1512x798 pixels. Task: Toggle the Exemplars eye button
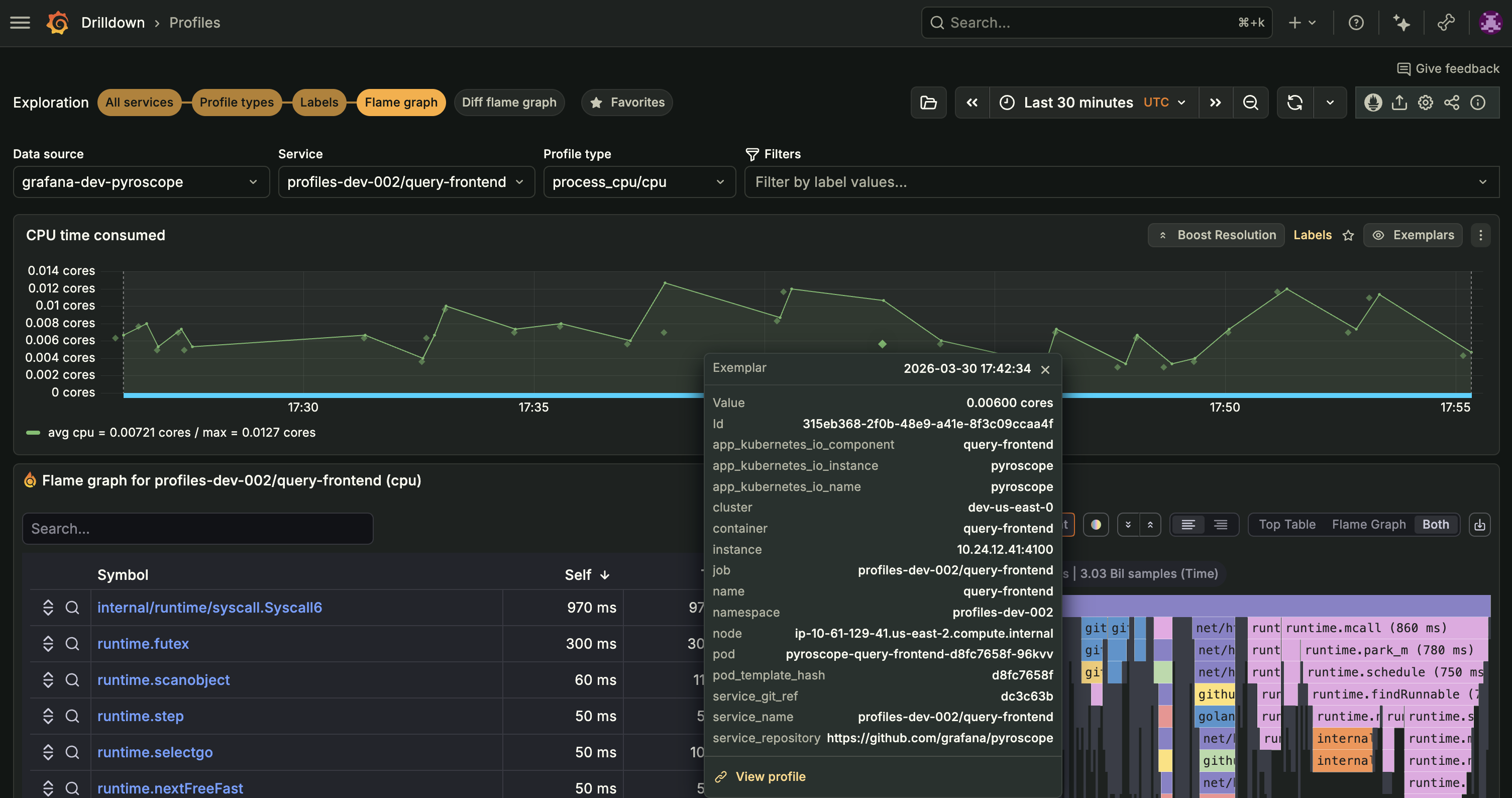coord(1414,235)
